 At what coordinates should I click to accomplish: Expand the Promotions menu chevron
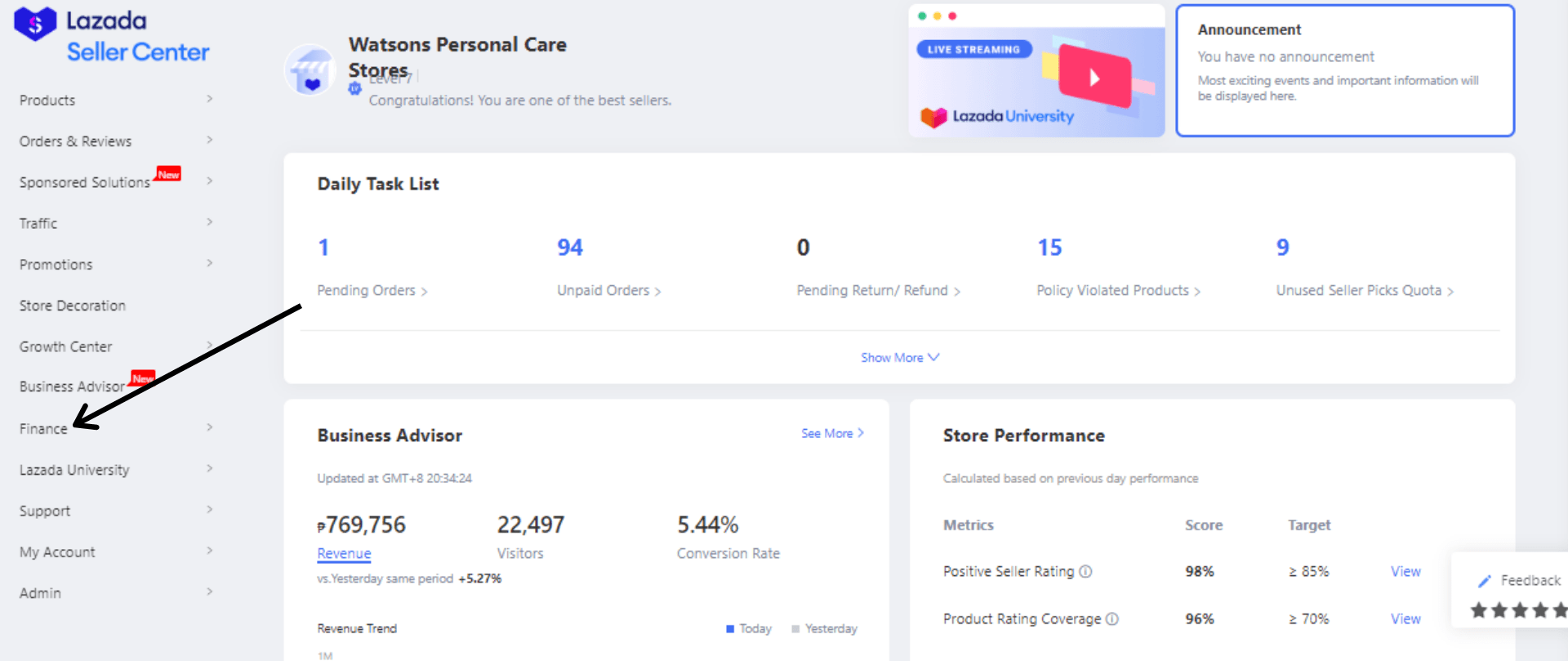click(210, 263)
